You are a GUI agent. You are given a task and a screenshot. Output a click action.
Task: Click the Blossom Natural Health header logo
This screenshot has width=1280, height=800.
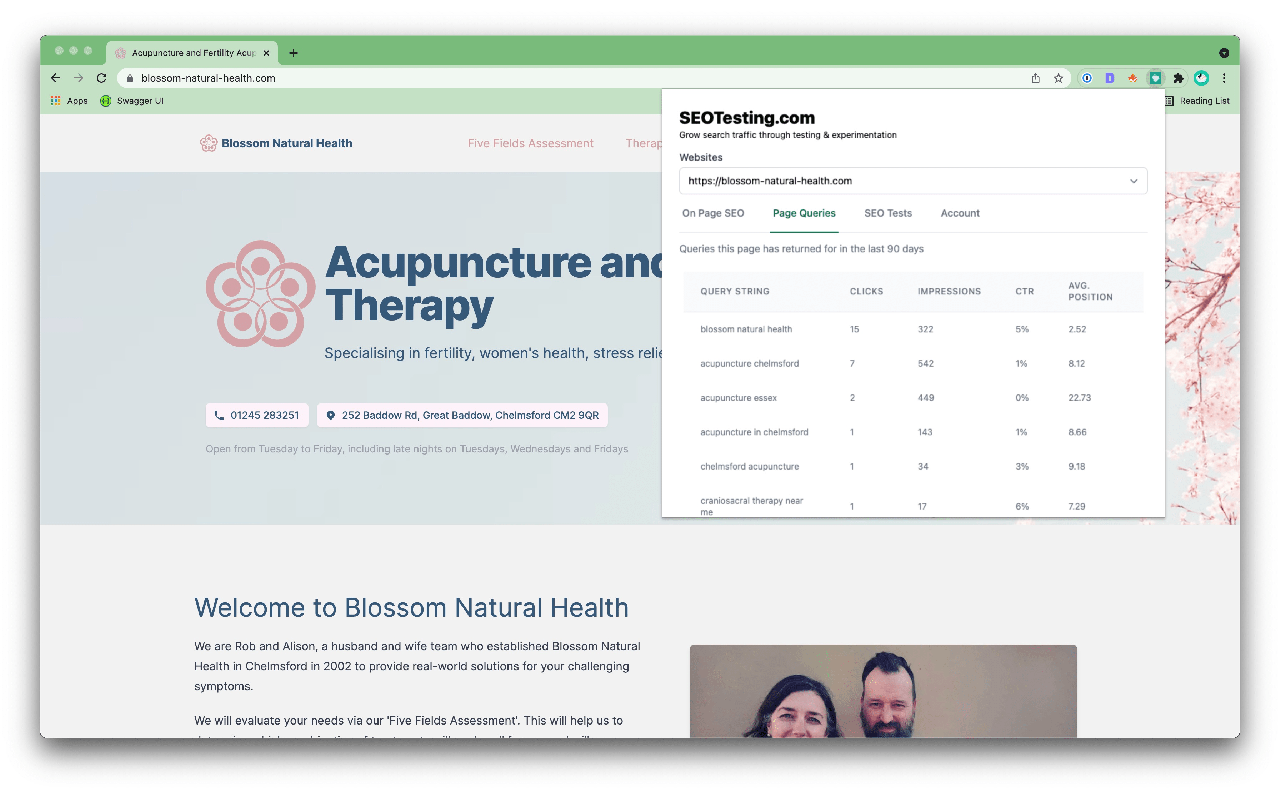tap(276, 143)
